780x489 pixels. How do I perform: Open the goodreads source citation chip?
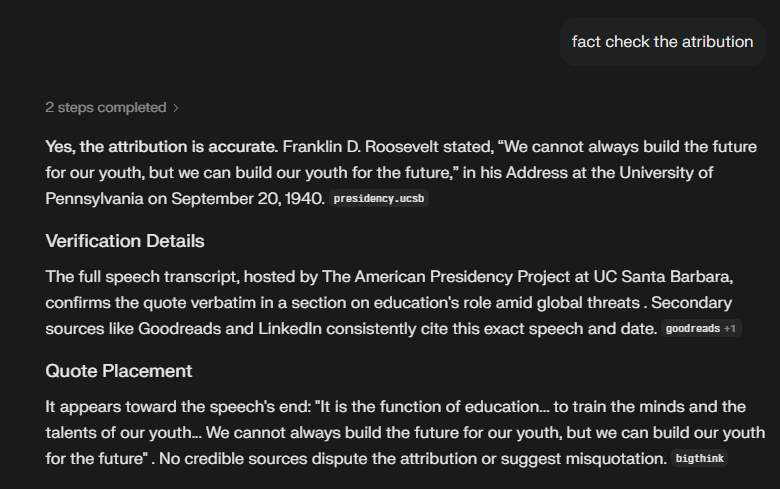(x=692, y=329)
